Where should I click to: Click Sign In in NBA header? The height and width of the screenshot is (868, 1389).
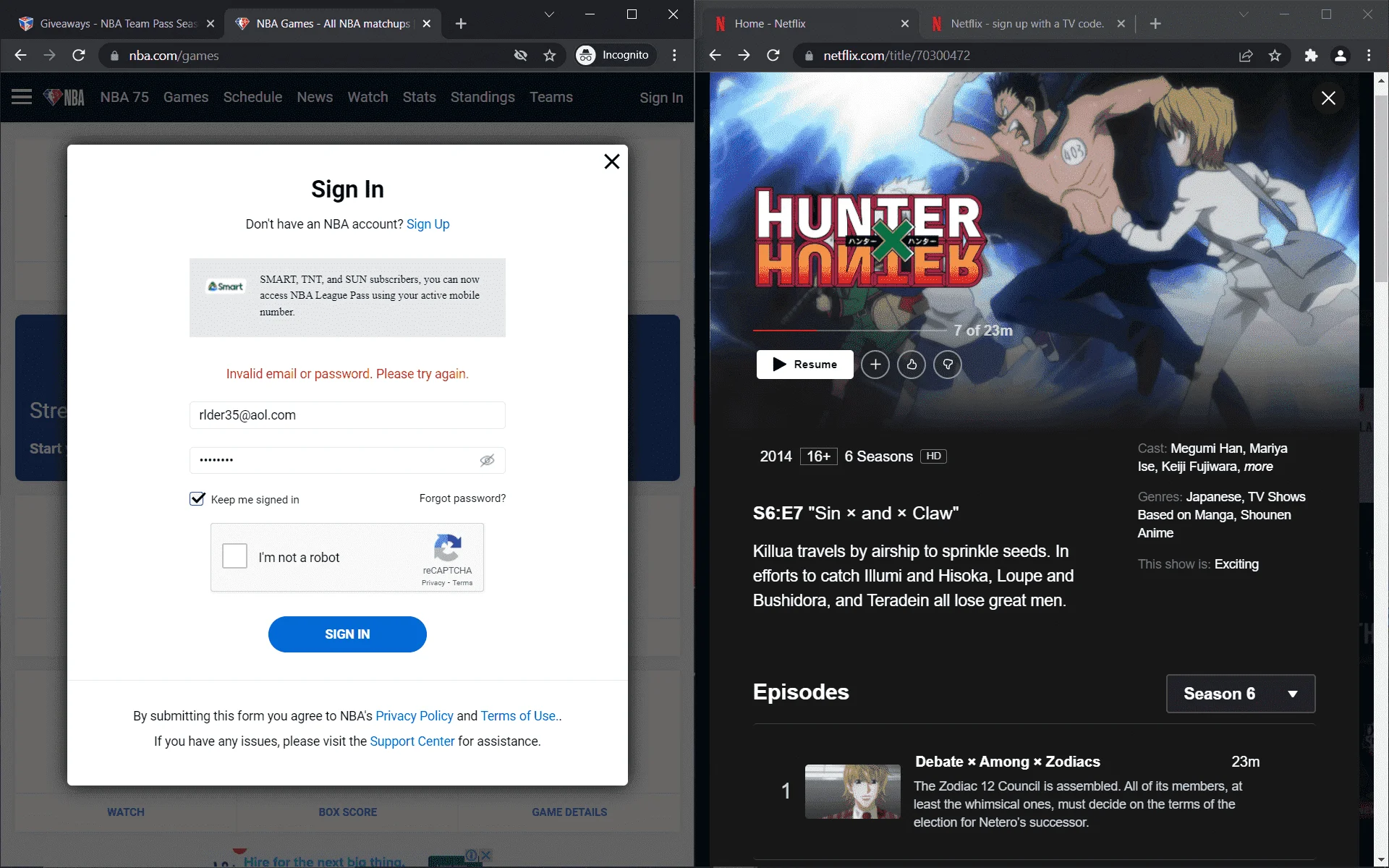click(661, 98)
